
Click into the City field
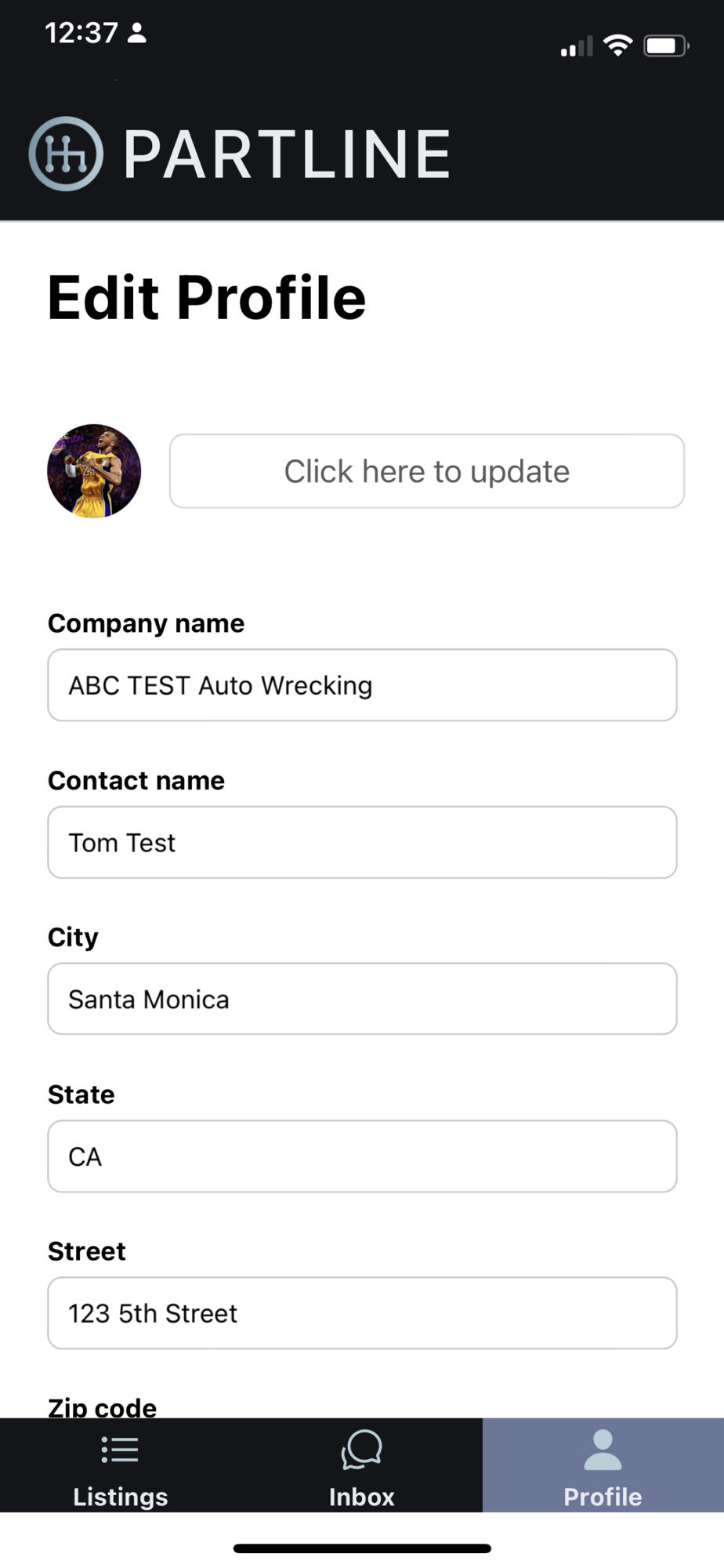[362, 999]
